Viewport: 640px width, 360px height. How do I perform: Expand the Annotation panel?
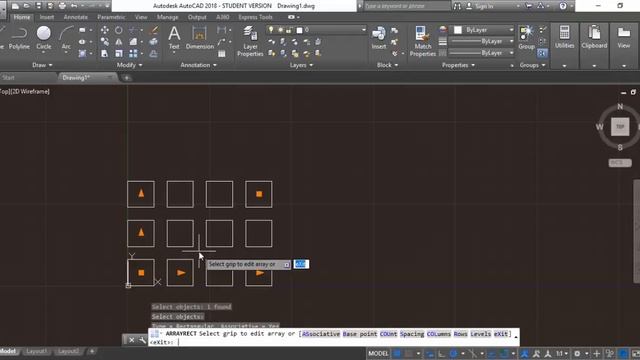[x=198, y=65]
